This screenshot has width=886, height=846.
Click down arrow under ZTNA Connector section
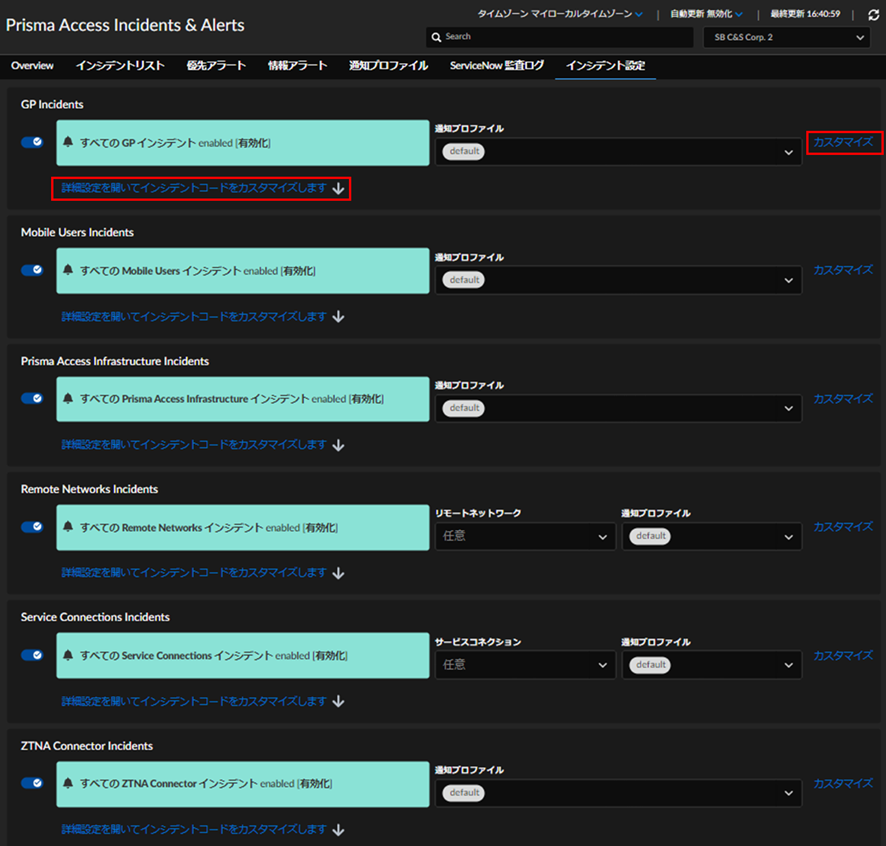338,830
